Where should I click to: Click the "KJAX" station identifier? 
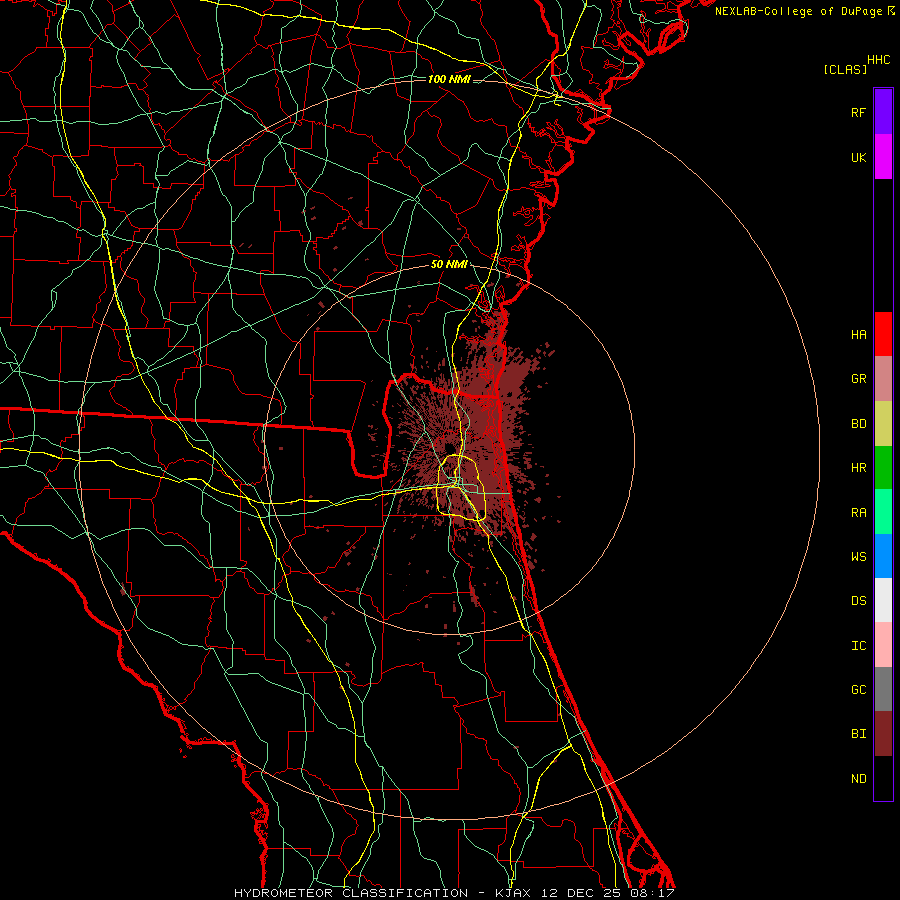coord(514,893)
